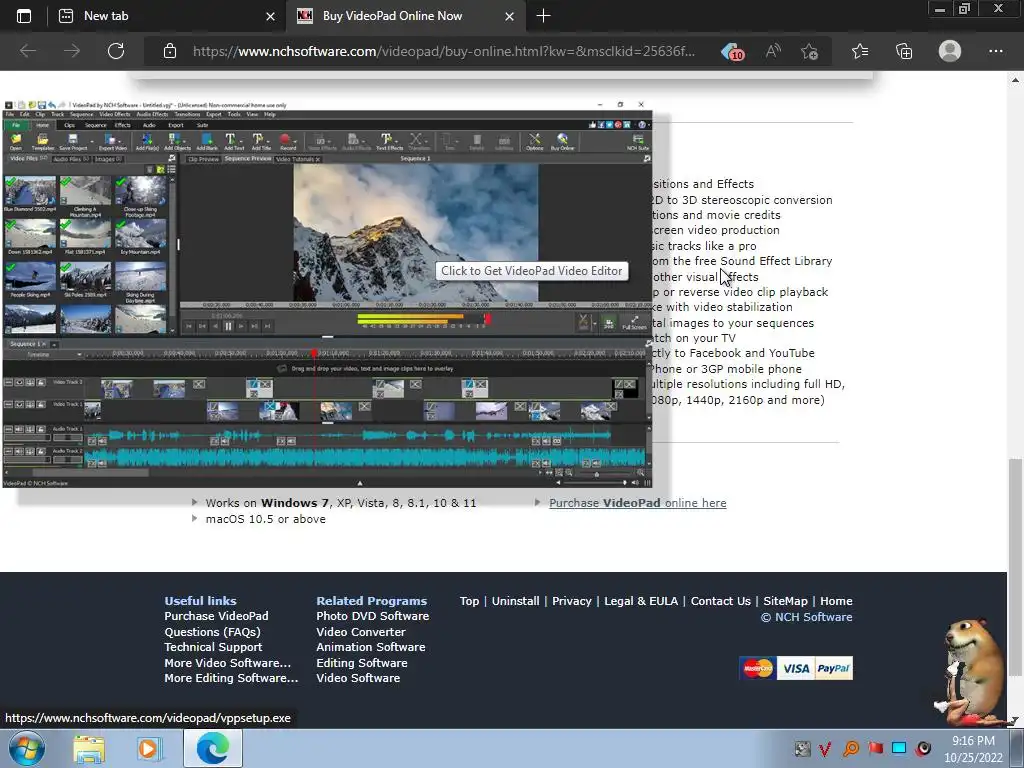Image resolution: width=1024 pixels, height=768 pixels.
Task: Reload the page with the Refresh icon
Action: [x=116, y=51]
